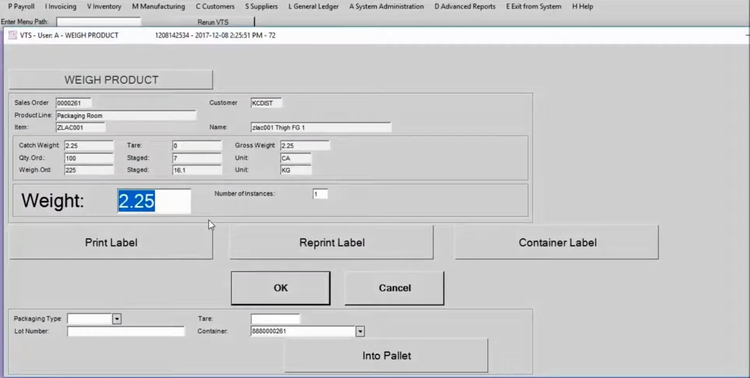Click the bottom Tare input field

(x=276, y=319)
